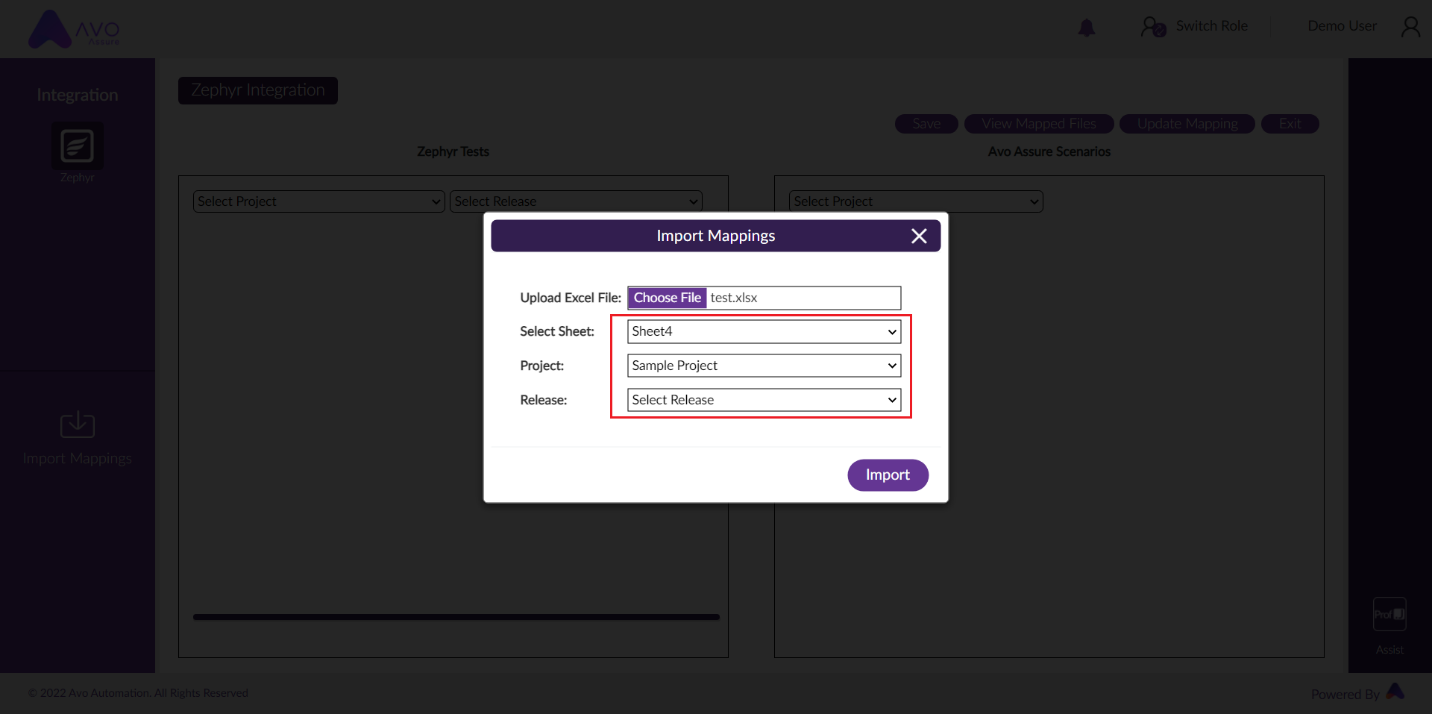Open the Prof J Assist icon
This screenshot has width=1432, height=714.
coord(1389,614)
